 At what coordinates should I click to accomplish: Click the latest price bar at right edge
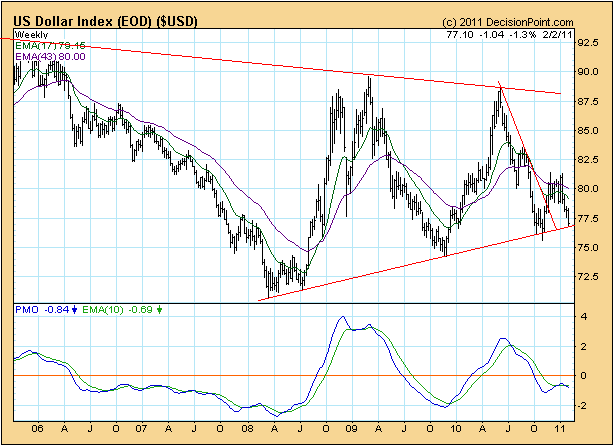[570, 218]
